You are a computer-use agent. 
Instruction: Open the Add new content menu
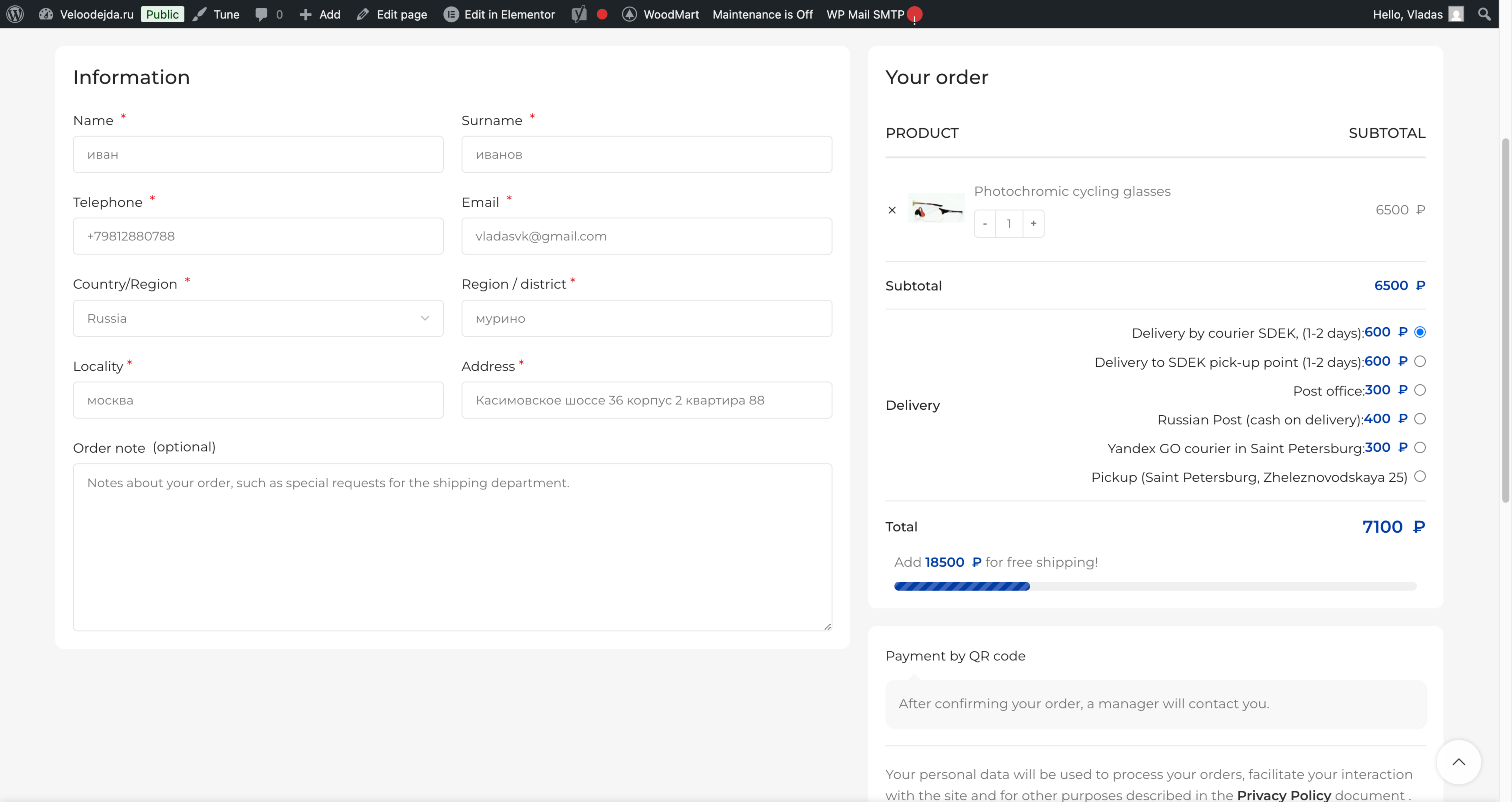tap(330, 14)
